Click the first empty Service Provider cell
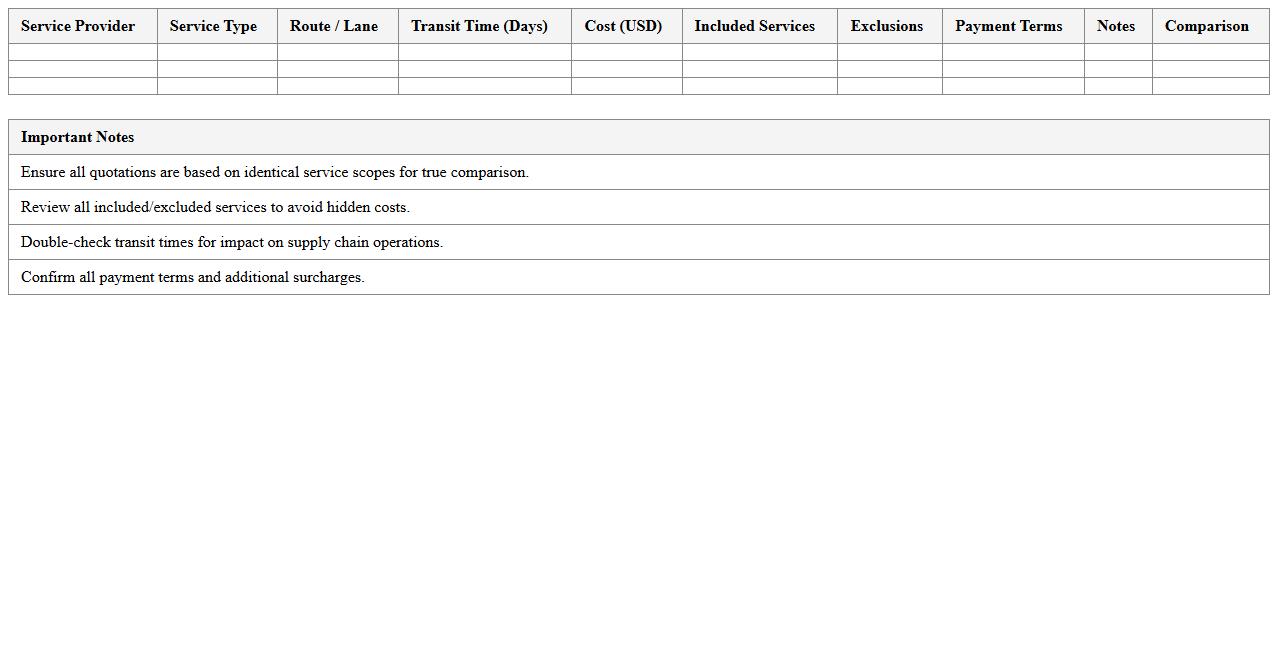 (x=81, y=51)
